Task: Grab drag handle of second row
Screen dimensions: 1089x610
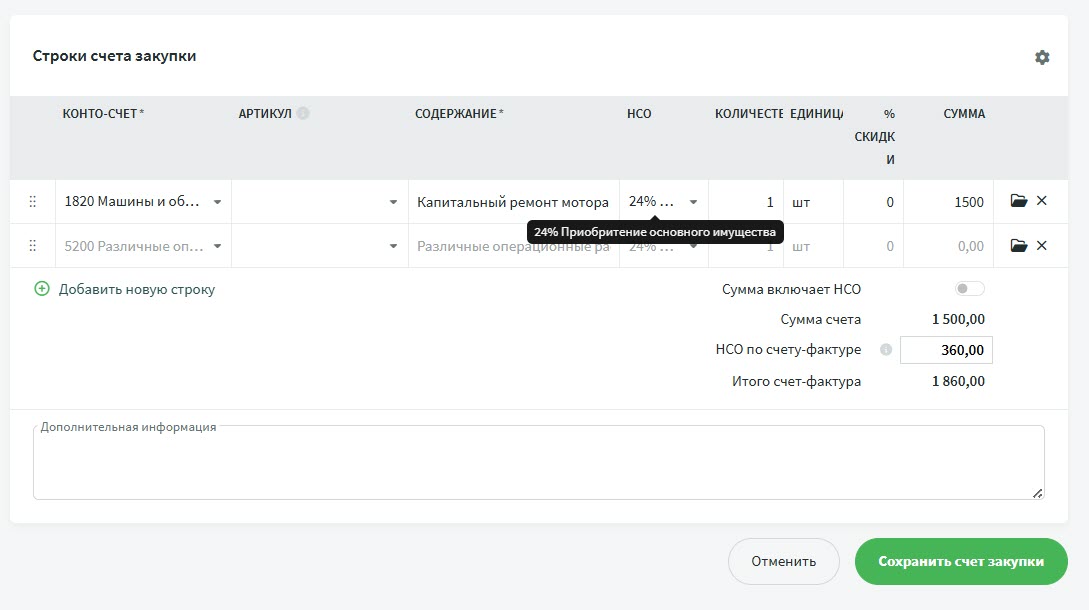Action: [x=32, y=246]
